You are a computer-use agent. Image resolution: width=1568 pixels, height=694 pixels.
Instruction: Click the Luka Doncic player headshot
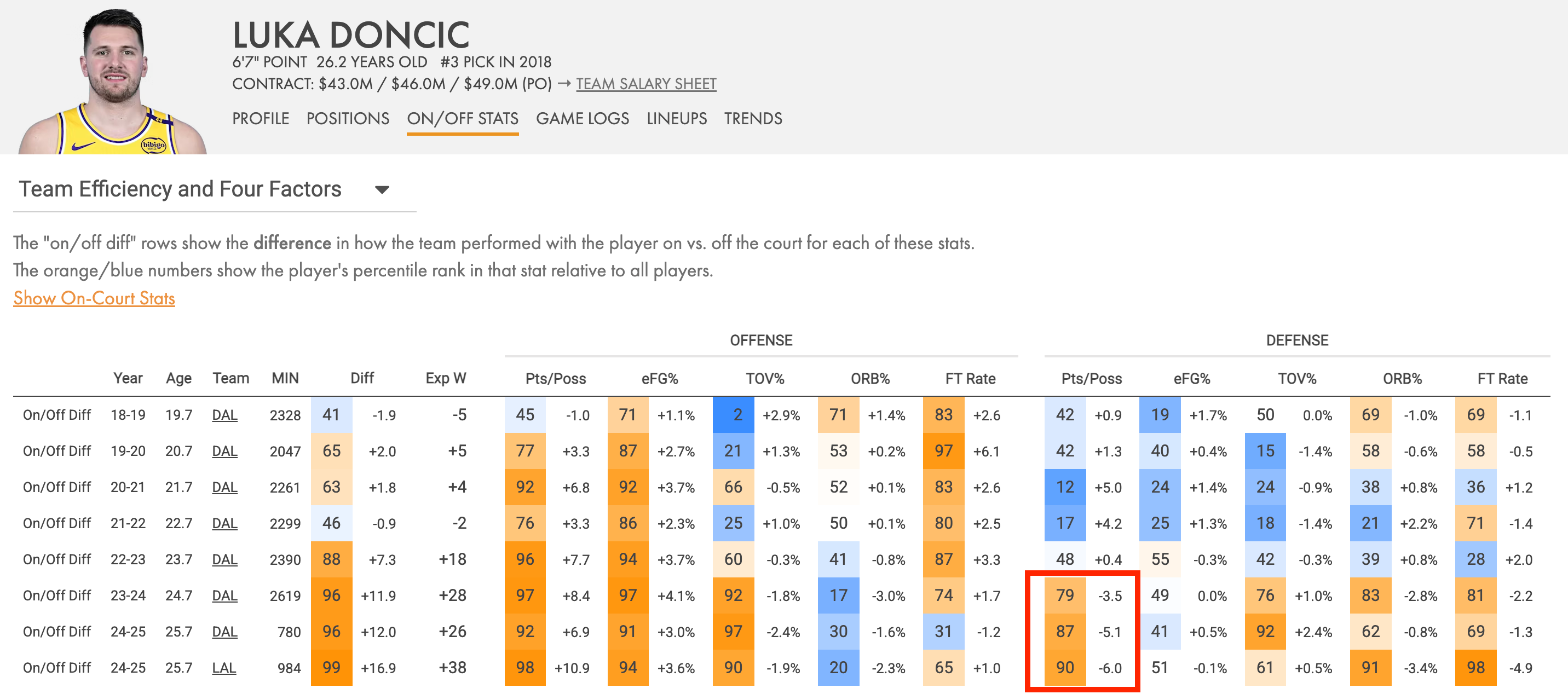click(x=113, y=81)
